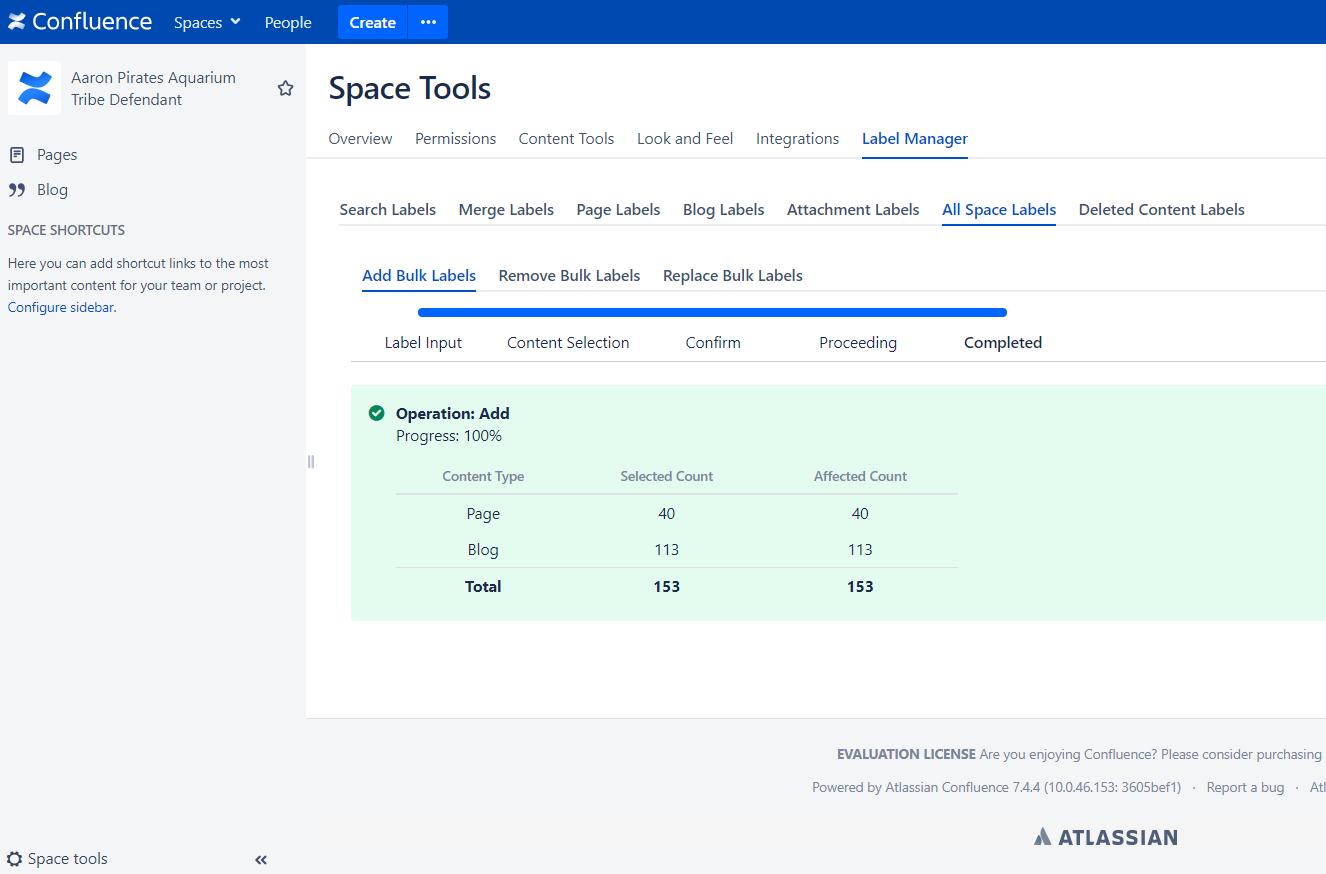This screenshot has height=874, width=1326.
Task: Click the Blog quote icon
Action: click(17, 190)
